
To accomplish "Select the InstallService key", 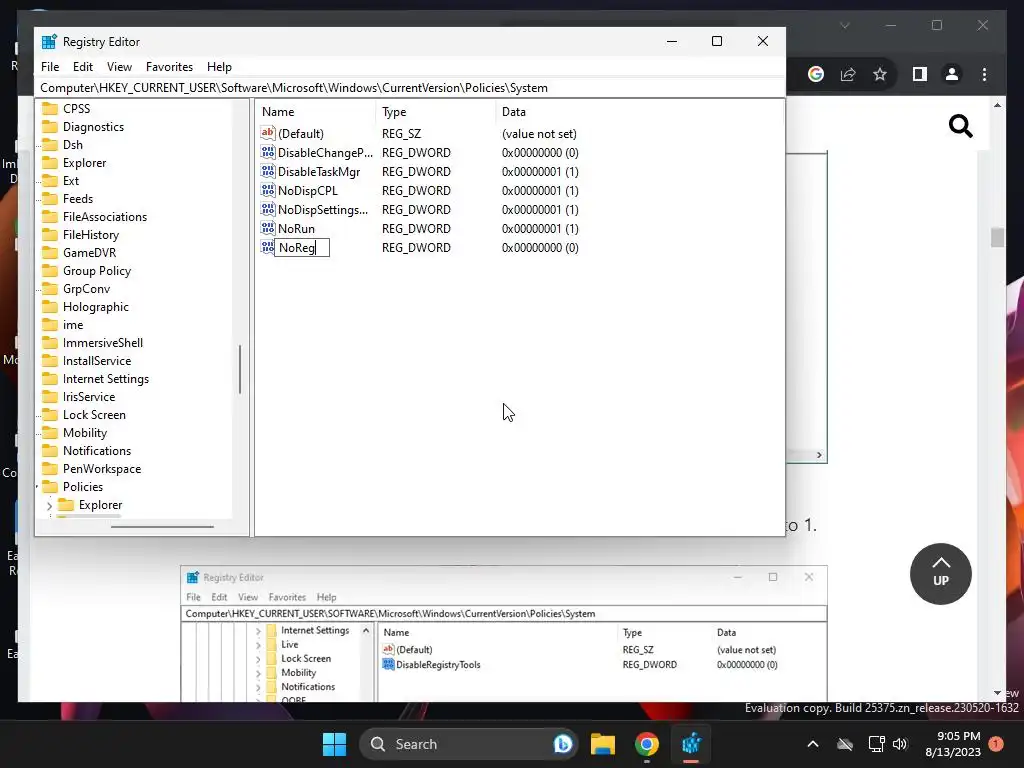I will pyautogui.click(x=97, y=360).
